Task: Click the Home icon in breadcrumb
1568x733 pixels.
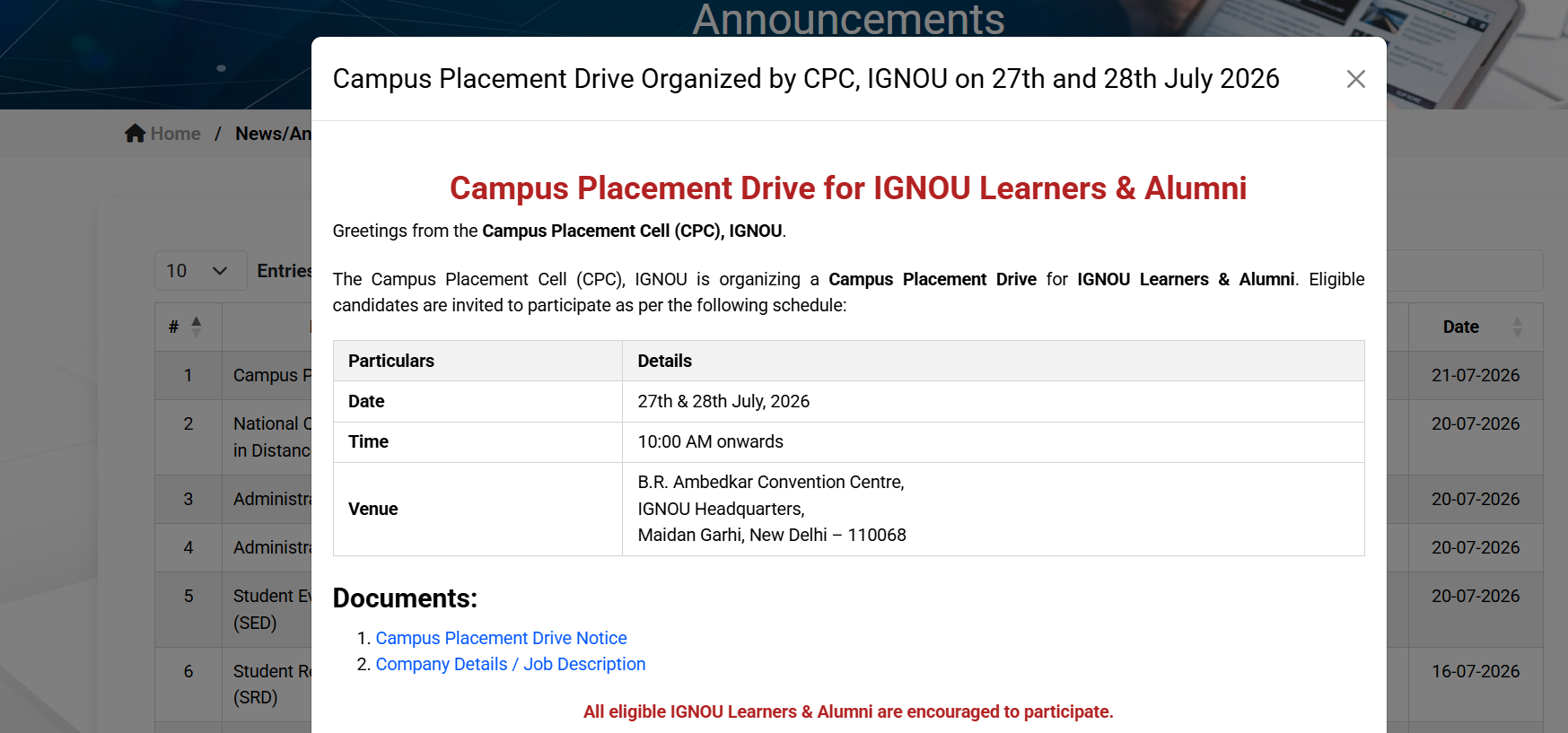Action: coord(135,133)
